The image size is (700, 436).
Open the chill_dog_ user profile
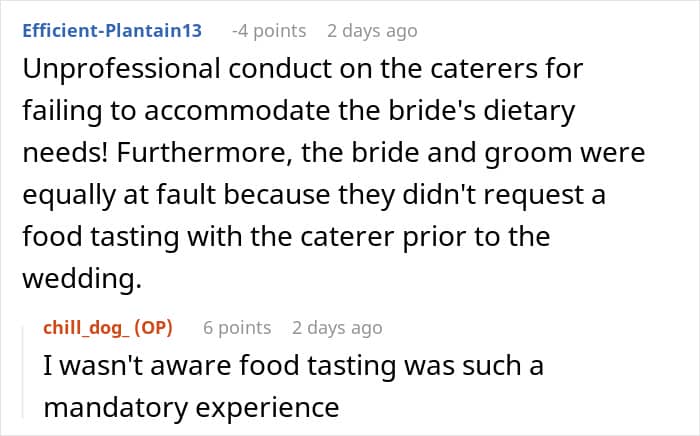coord(91,328)
